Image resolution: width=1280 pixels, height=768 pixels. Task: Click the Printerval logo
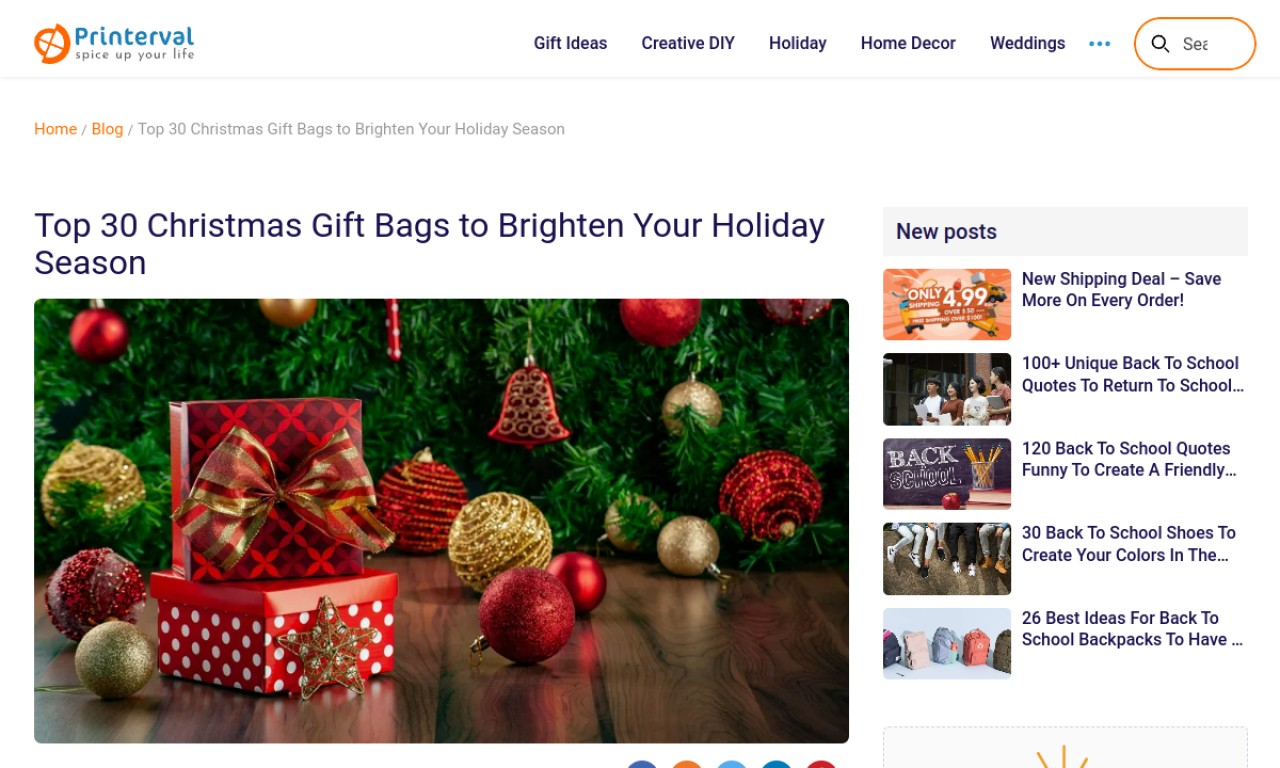click(x=114, y=43)
